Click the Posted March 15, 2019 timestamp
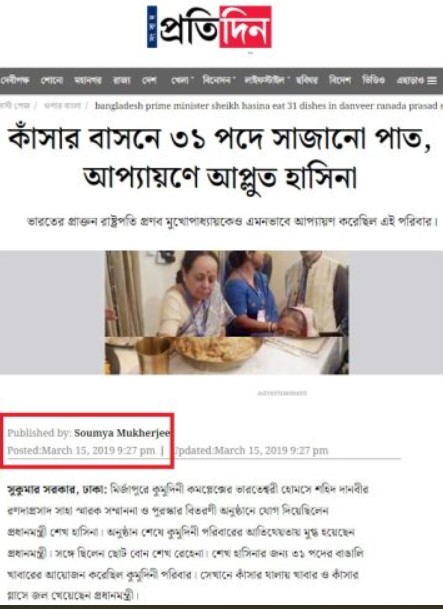This screenshot has width=443, height=609. 81,451
